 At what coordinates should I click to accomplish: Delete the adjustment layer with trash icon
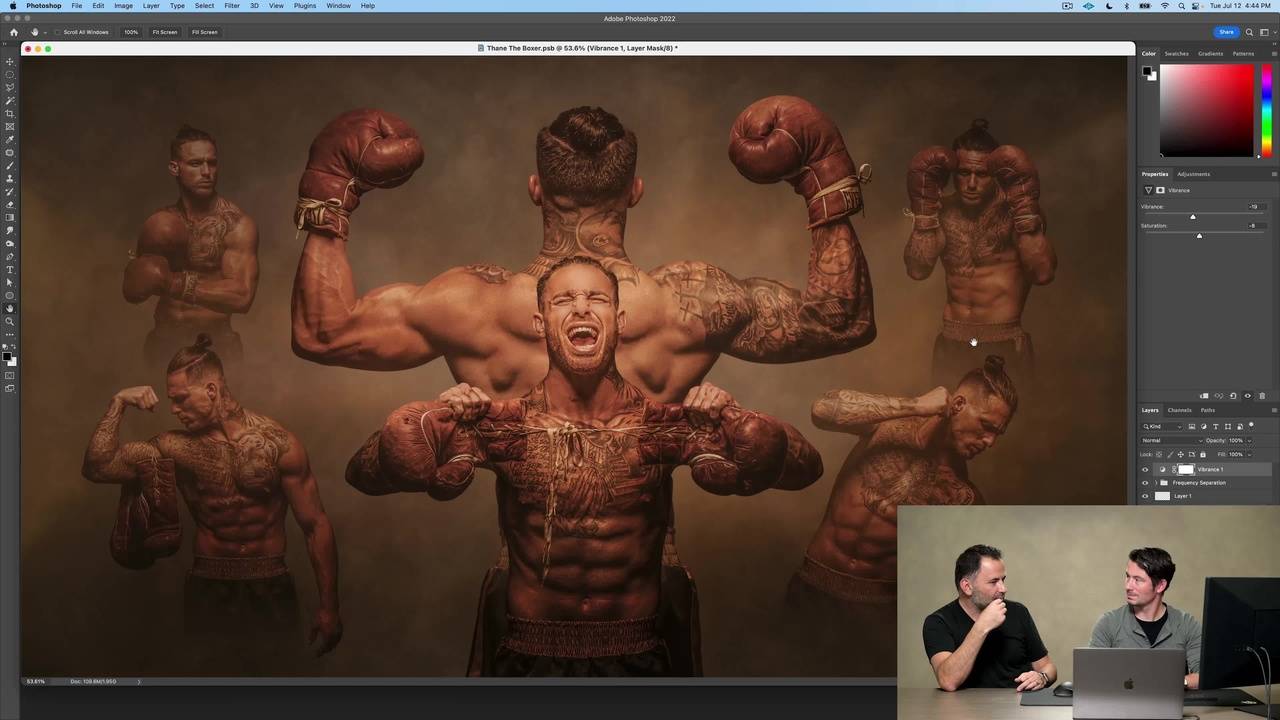pyautogui.click(x=1262, y=396)
